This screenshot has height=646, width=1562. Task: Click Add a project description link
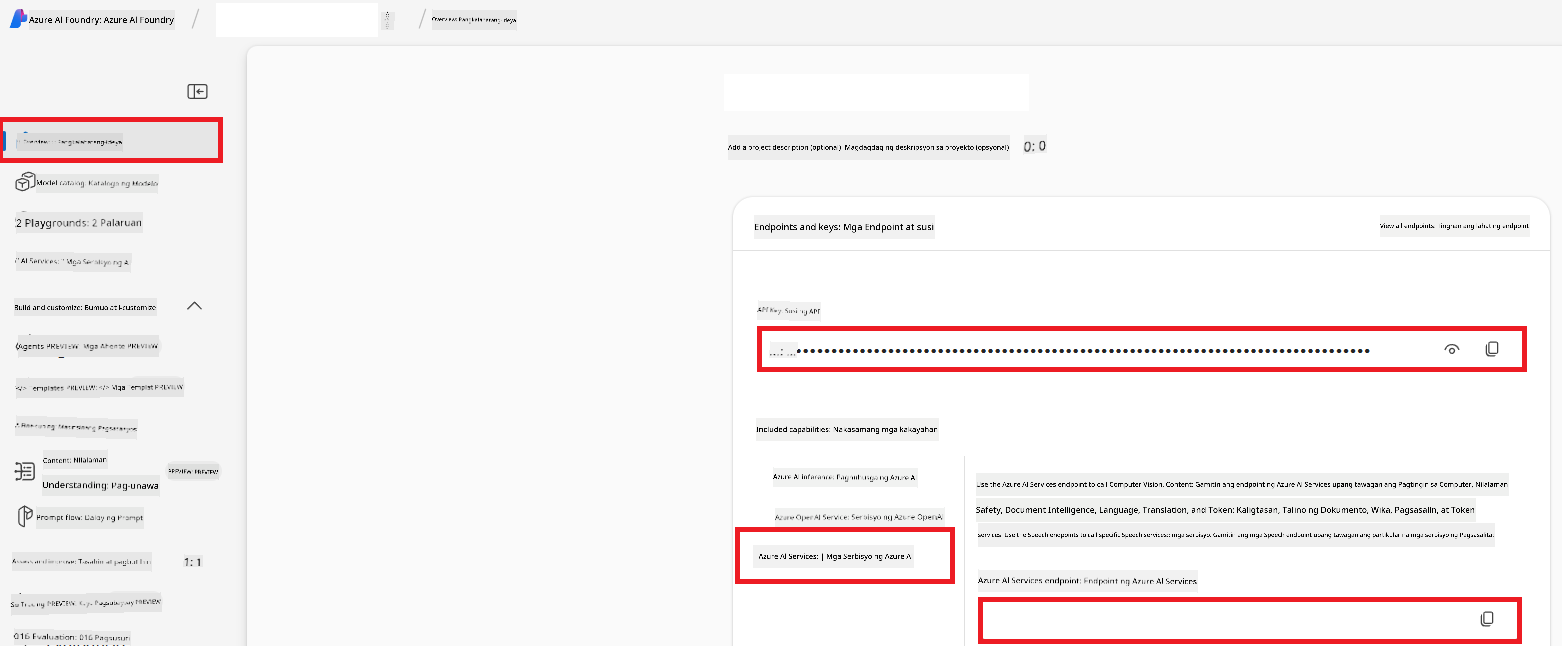pos(868,147)
